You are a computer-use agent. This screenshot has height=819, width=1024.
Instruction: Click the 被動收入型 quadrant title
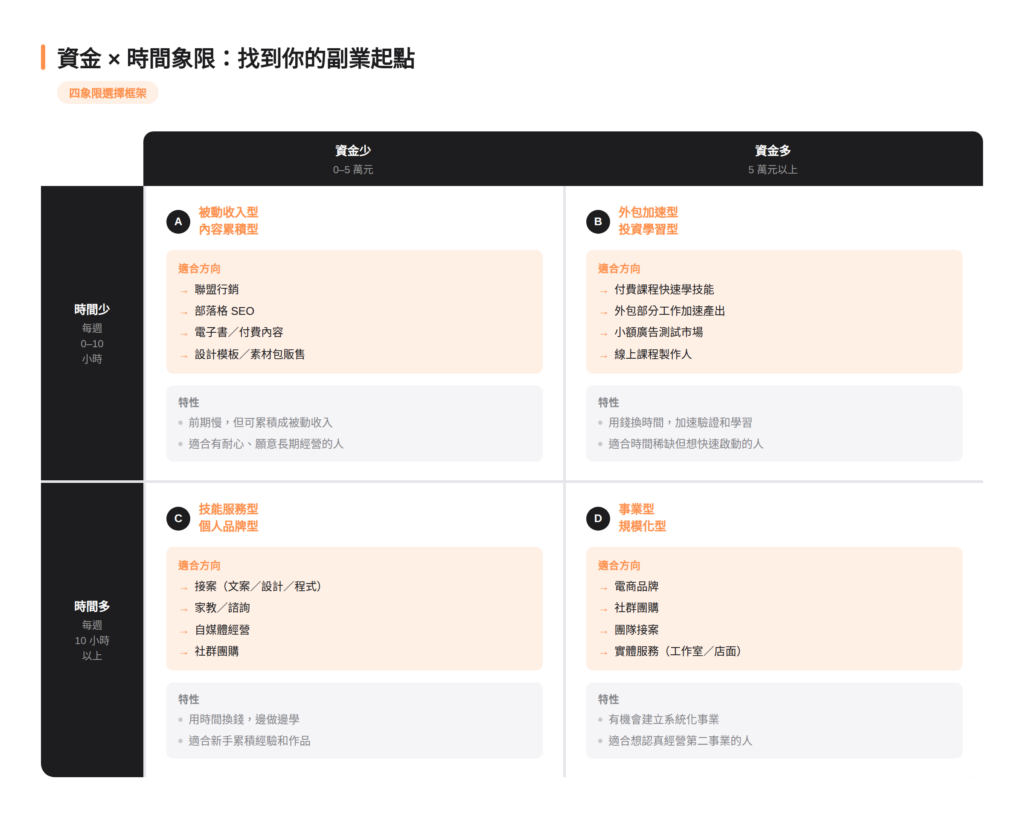pos(228,212)
